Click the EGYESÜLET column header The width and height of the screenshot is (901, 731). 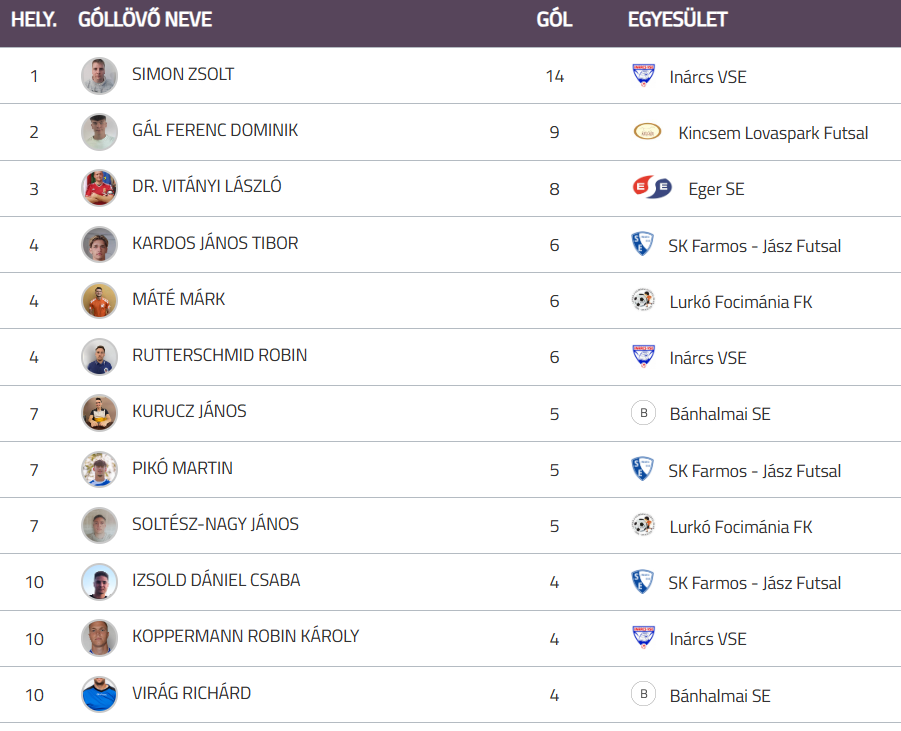point(677,20)
